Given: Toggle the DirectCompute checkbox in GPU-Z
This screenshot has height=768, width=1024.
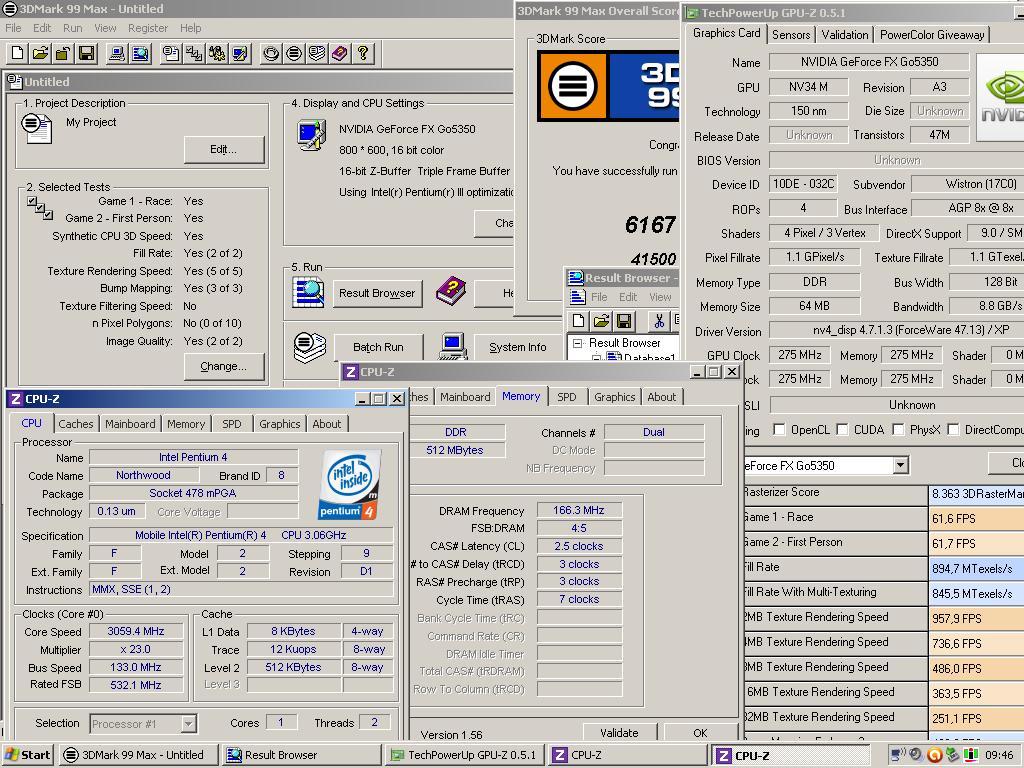Looking at the screenshot, I should tap(953, 430).
